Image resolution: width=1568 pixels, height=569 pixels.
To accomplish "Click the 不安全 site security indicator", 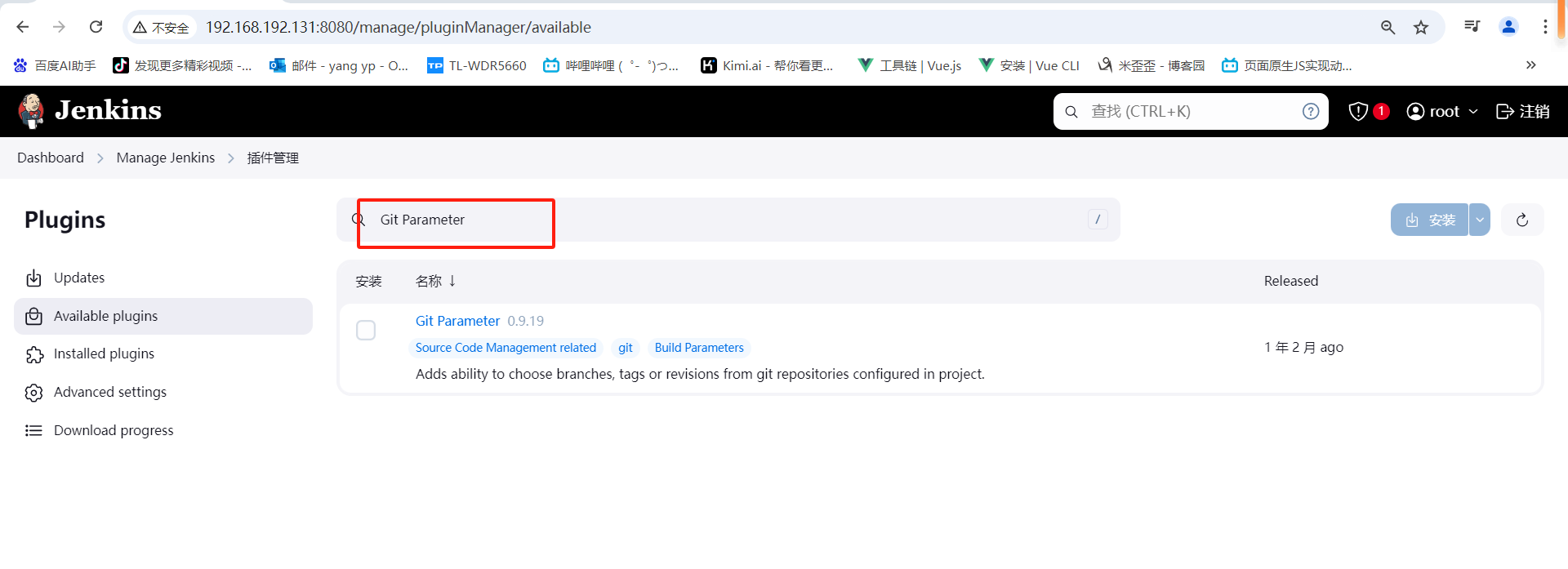I will tap(161, 27).
